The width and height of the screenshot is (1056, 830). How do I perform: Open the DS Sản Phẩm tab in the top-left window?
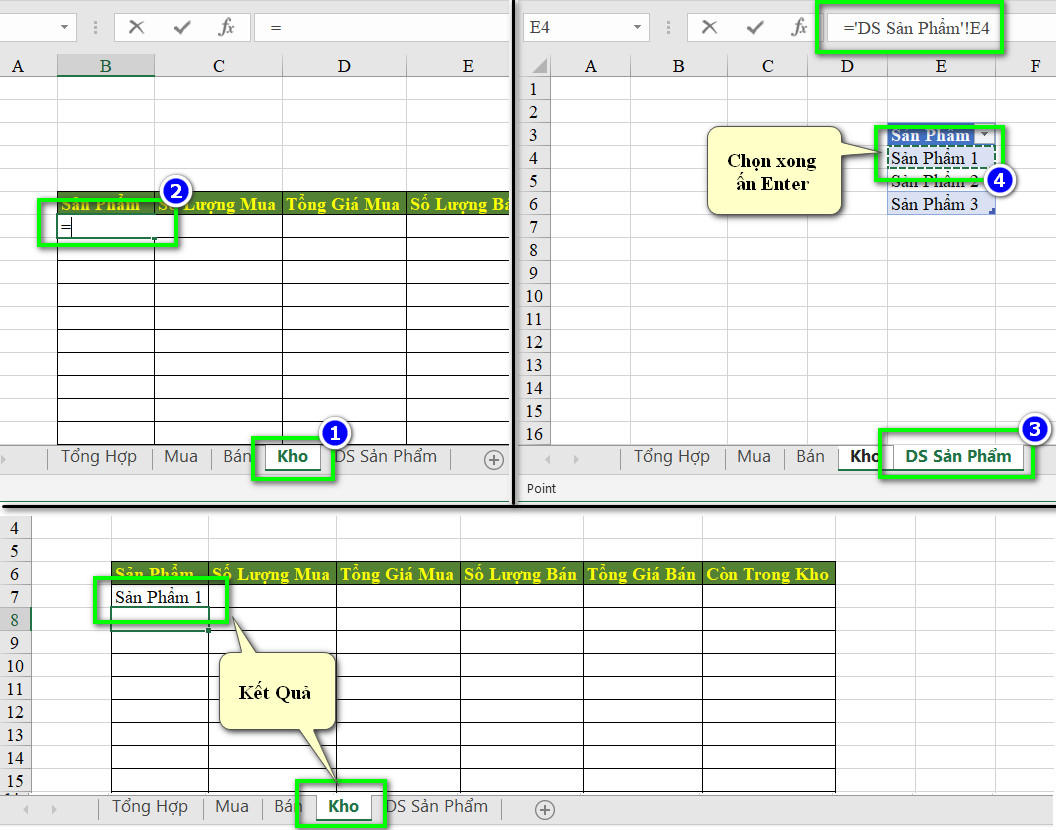point(386,457)
